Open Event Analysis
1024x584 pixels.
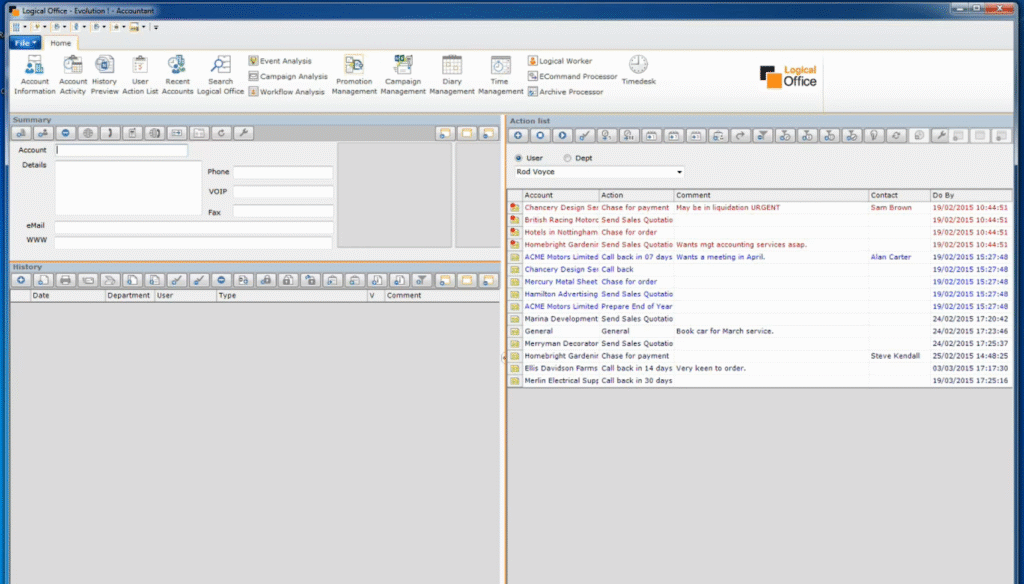tap(280, 61)
